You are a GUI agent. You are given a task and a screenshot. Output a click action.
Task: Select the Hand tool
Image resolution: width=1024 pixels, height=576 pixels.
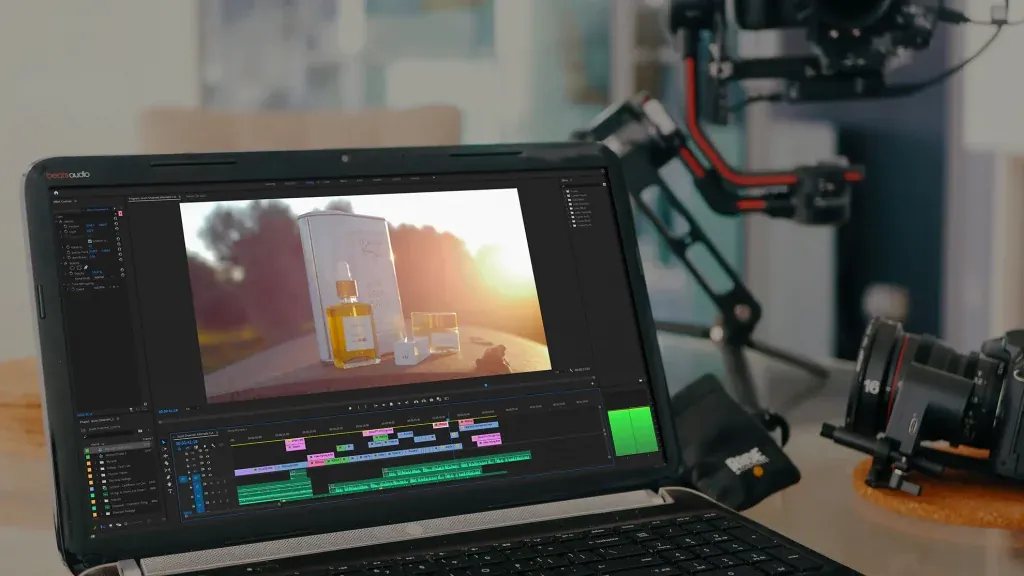[169, 484]
